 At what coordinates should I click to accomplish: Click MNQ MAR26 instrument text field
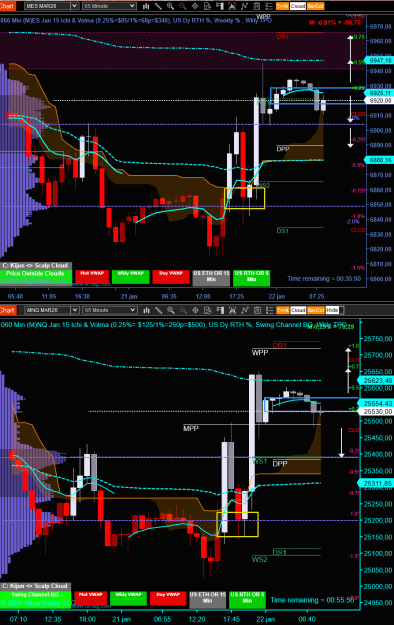click(47, 310)
